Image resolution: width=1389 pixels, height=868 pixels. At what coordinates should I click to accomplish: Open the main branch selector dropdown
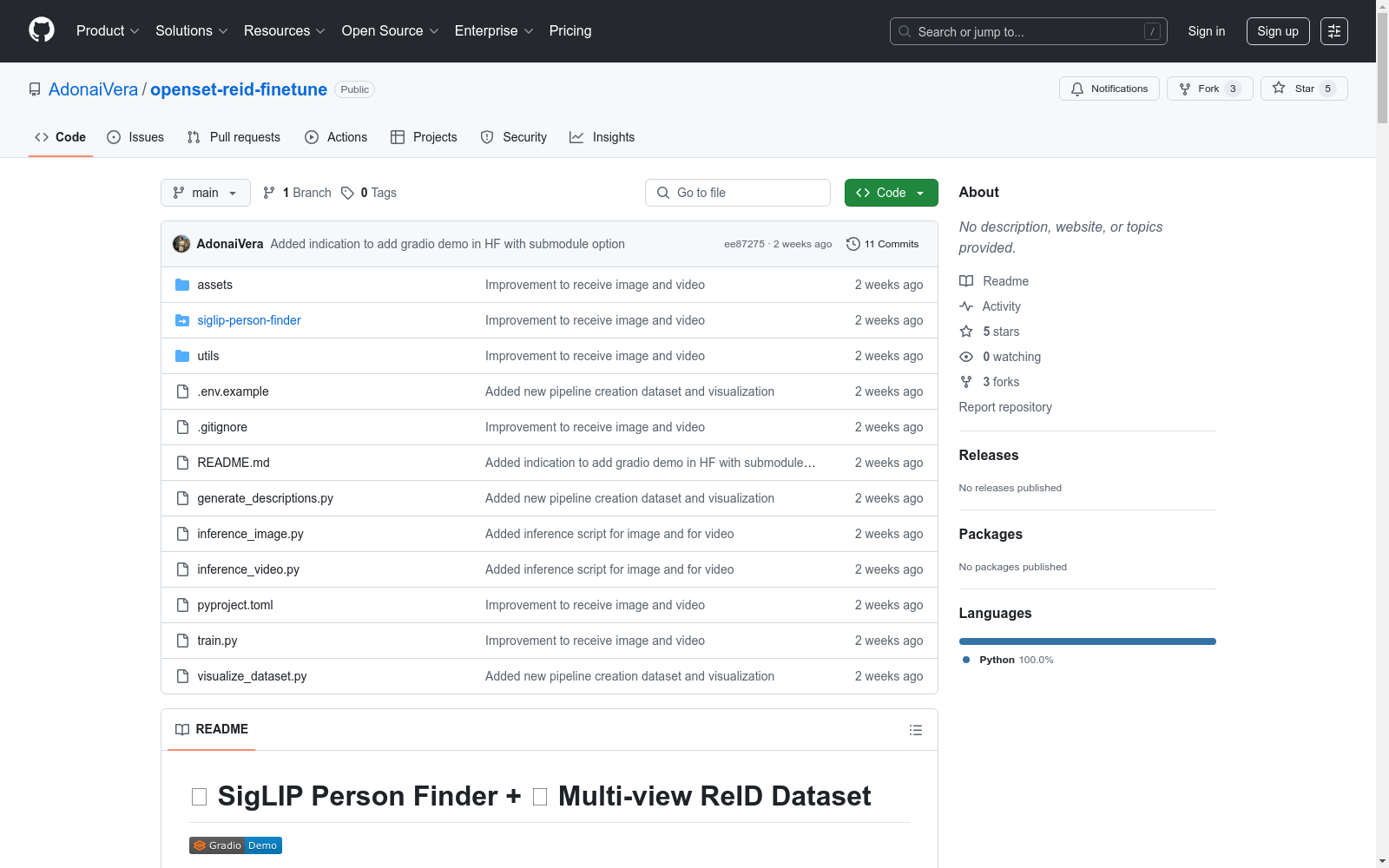click(206, 193)
